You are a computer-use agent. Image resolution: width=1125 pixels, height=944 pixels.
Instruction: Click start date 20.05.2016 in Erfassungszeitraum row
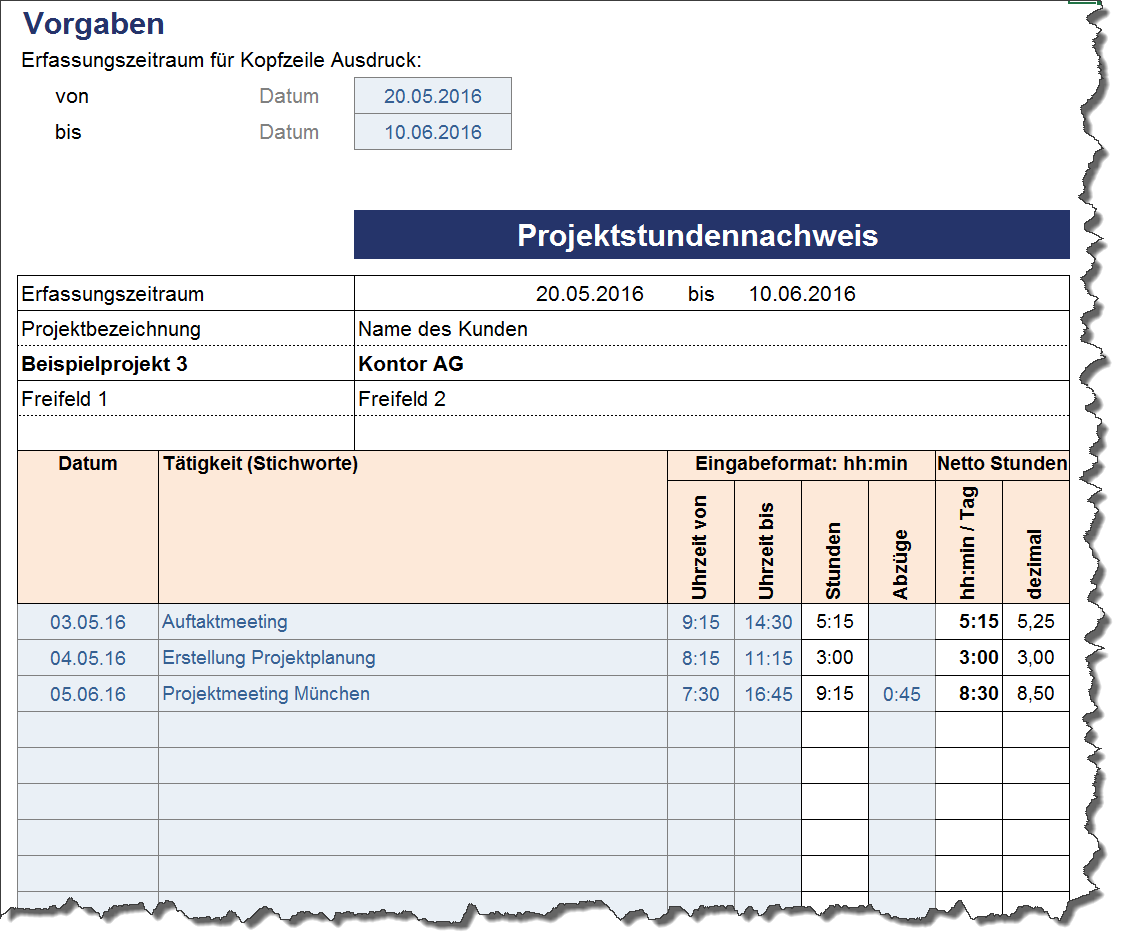tap(590, 293)
